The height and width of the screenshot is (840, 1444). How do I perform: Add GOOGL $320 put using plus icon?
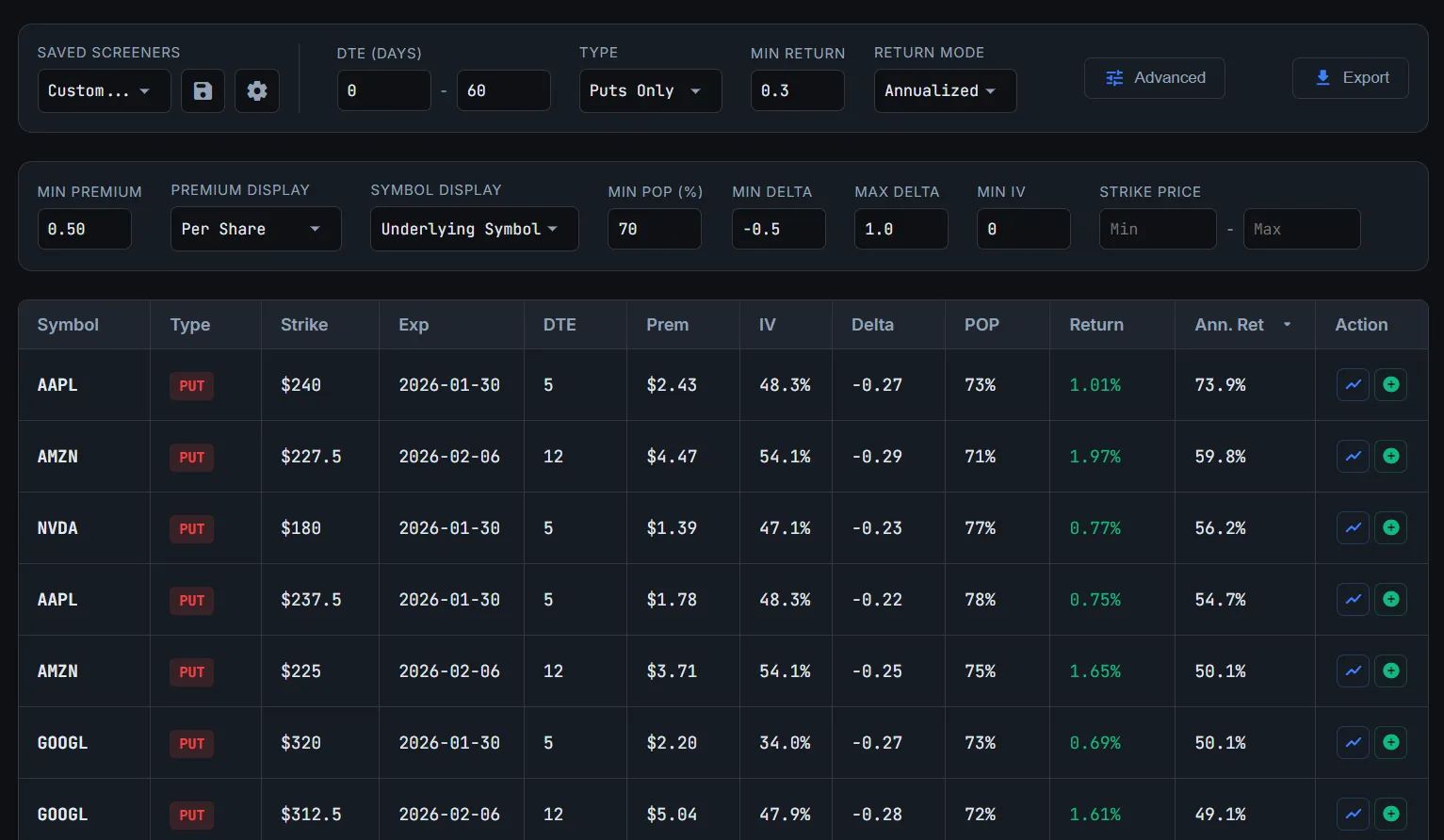(x=1390, y=742)
